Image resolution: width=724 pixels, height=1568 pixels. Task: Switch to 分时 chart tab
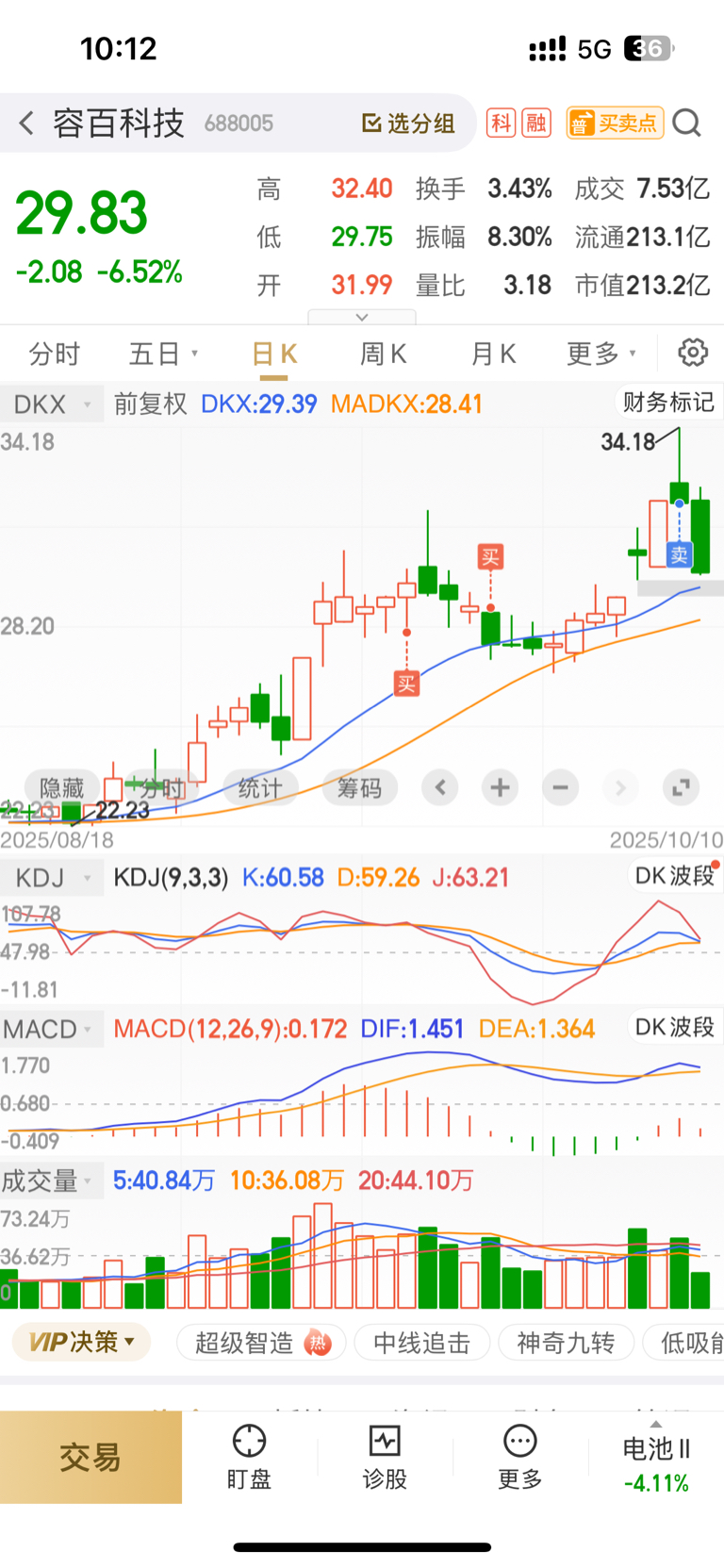point(55,354)
